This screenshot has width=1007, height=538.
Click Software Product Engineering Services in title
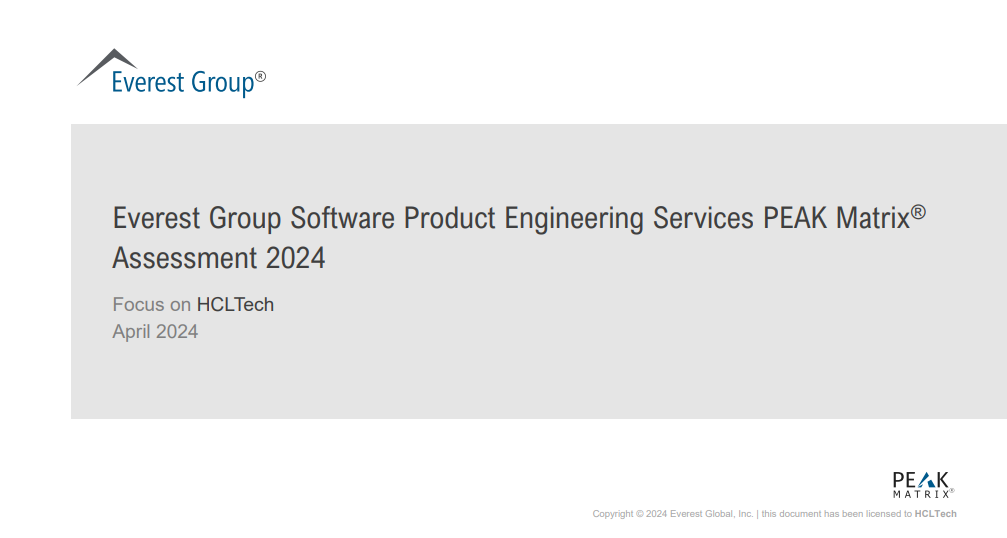tap(523, 218)
